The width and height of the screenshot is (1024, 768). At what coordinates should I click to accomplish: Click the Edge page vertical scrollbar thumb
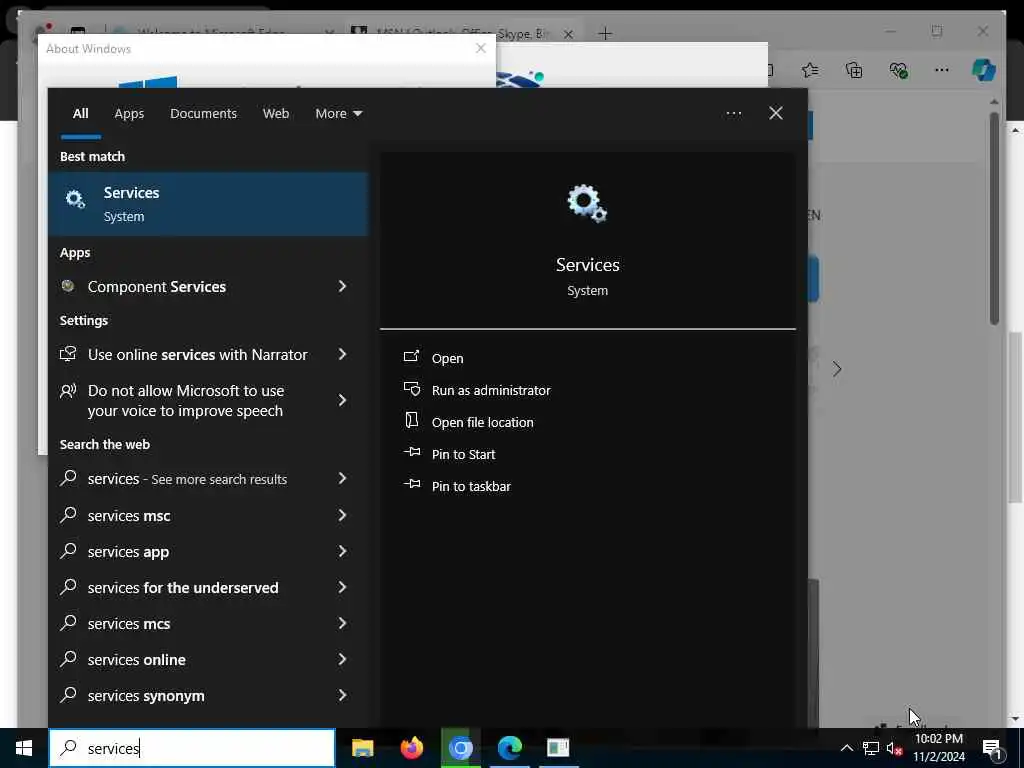pyautogui.click(x=994, y=219)
